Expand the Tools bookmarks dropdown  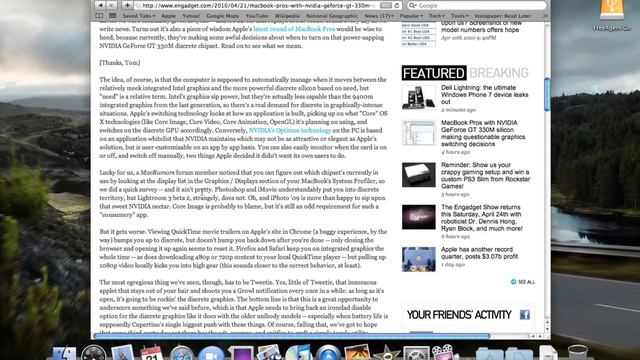(x=460, y=16)
